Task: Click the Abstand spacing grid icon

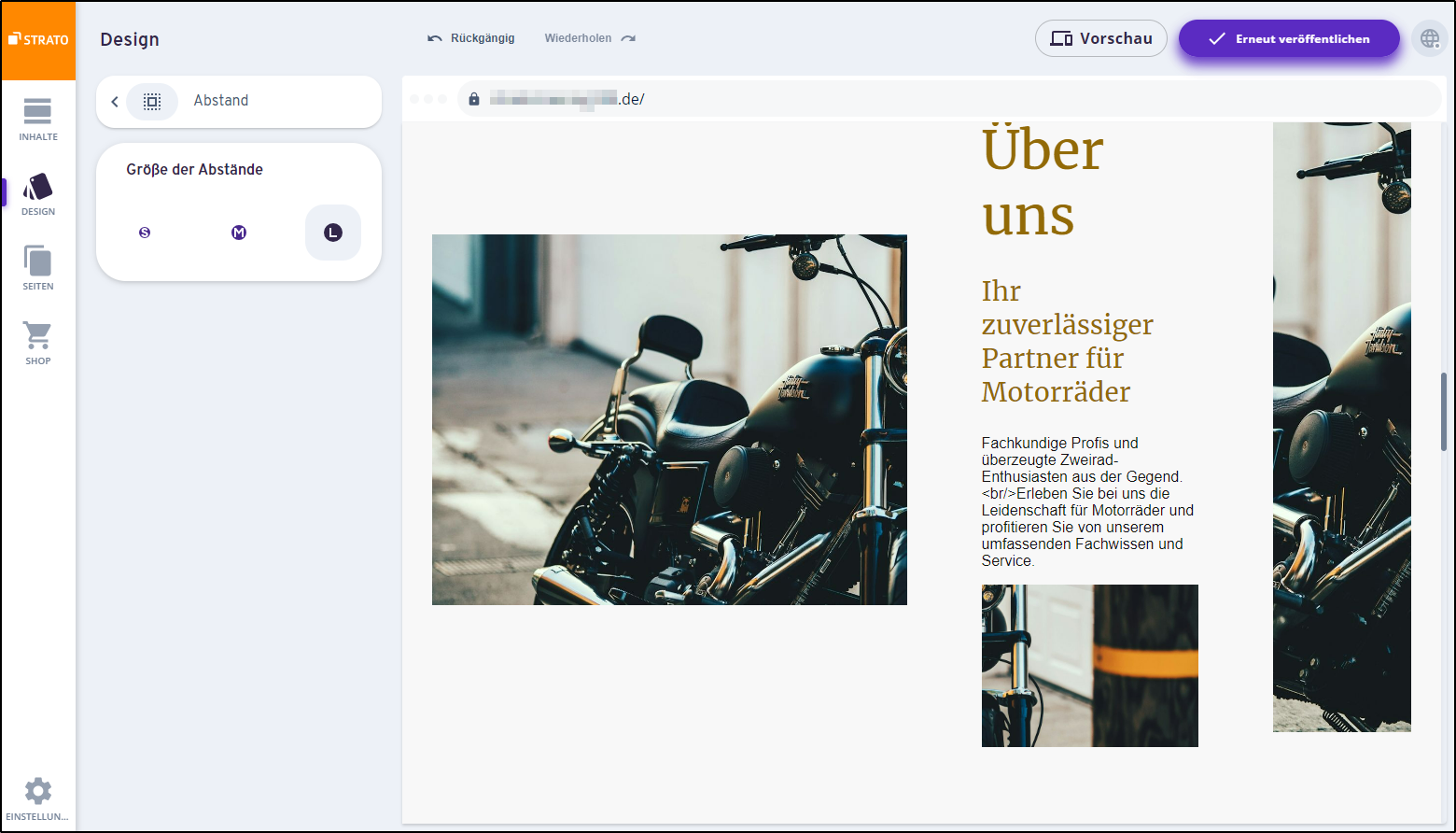Action: click(x=152, y=101)
